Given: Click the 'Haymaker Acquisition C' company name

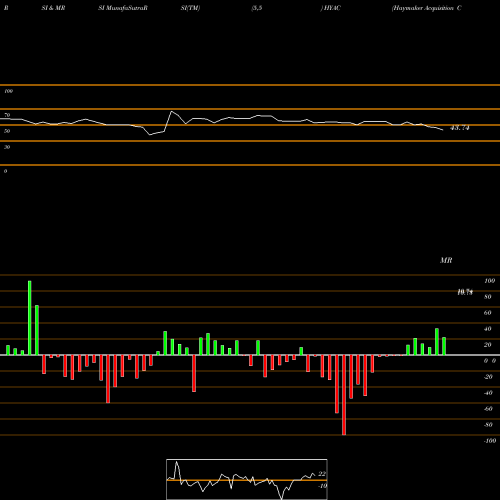Looking at the screenshot, I should (x=427, y=8).
